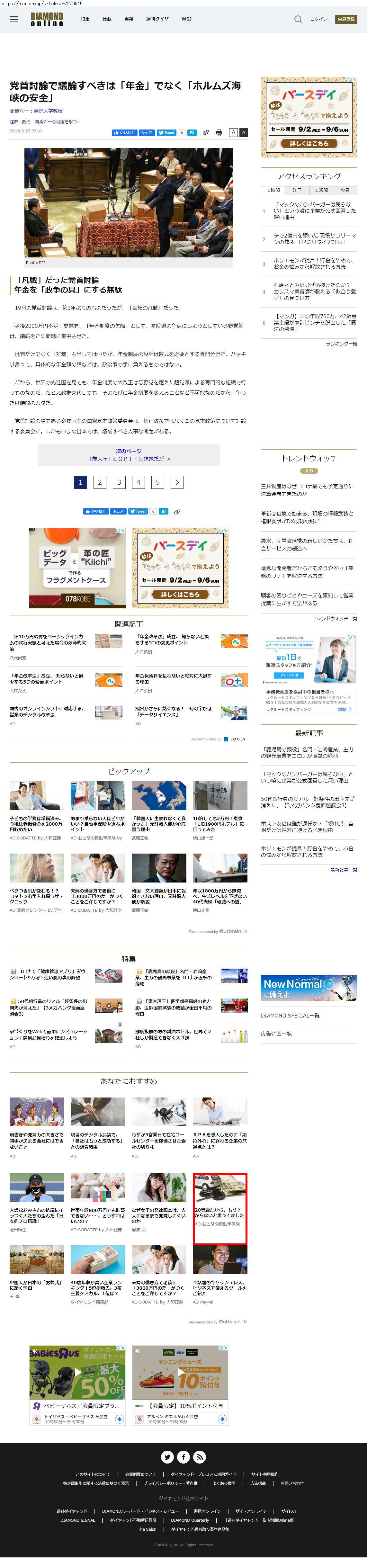
Task: Open next page link 「歳入庁」とGPIFは課題だが
Action: coord(129,455)
